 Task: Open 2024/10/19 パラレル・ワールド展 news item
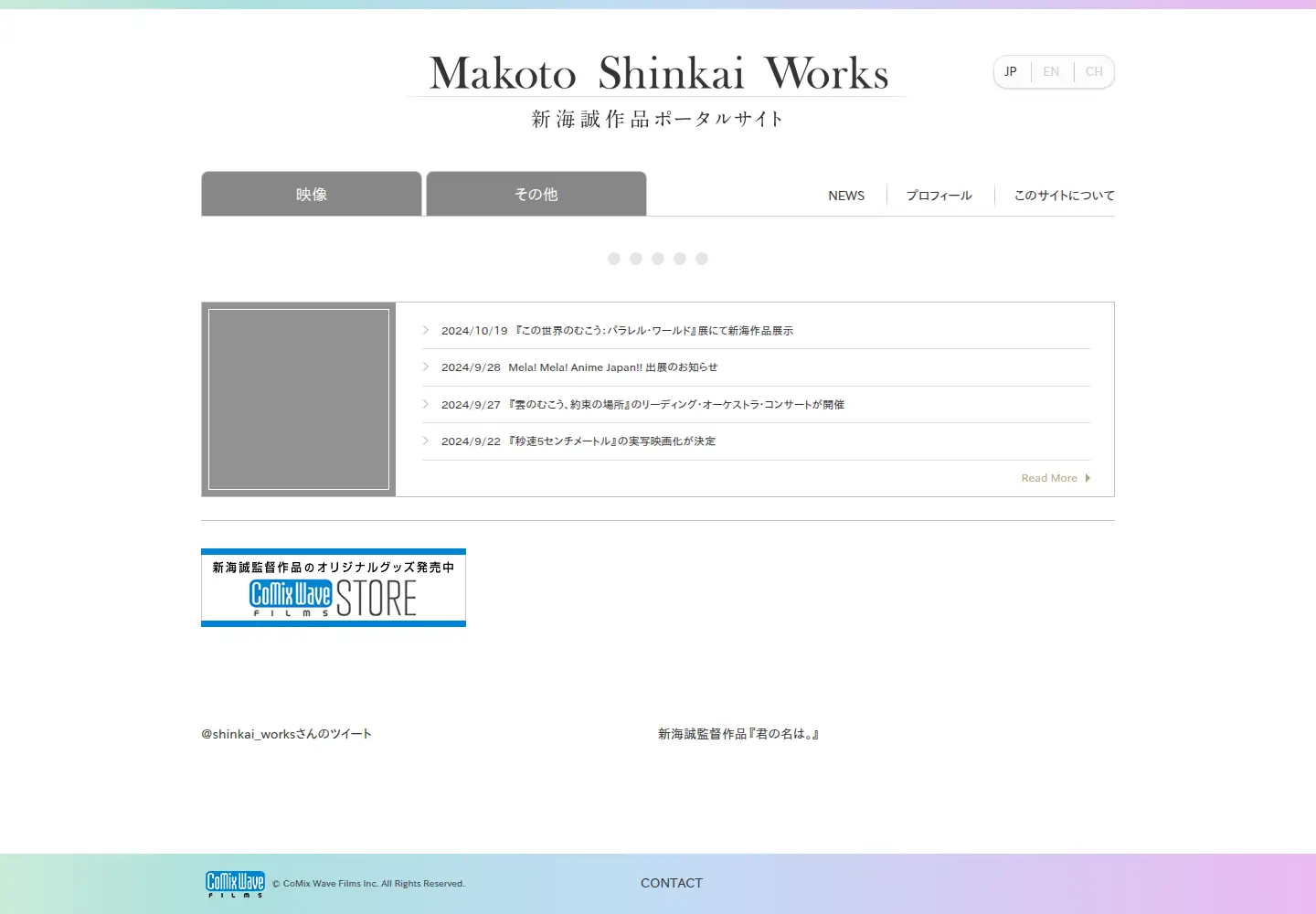[617, 331]
